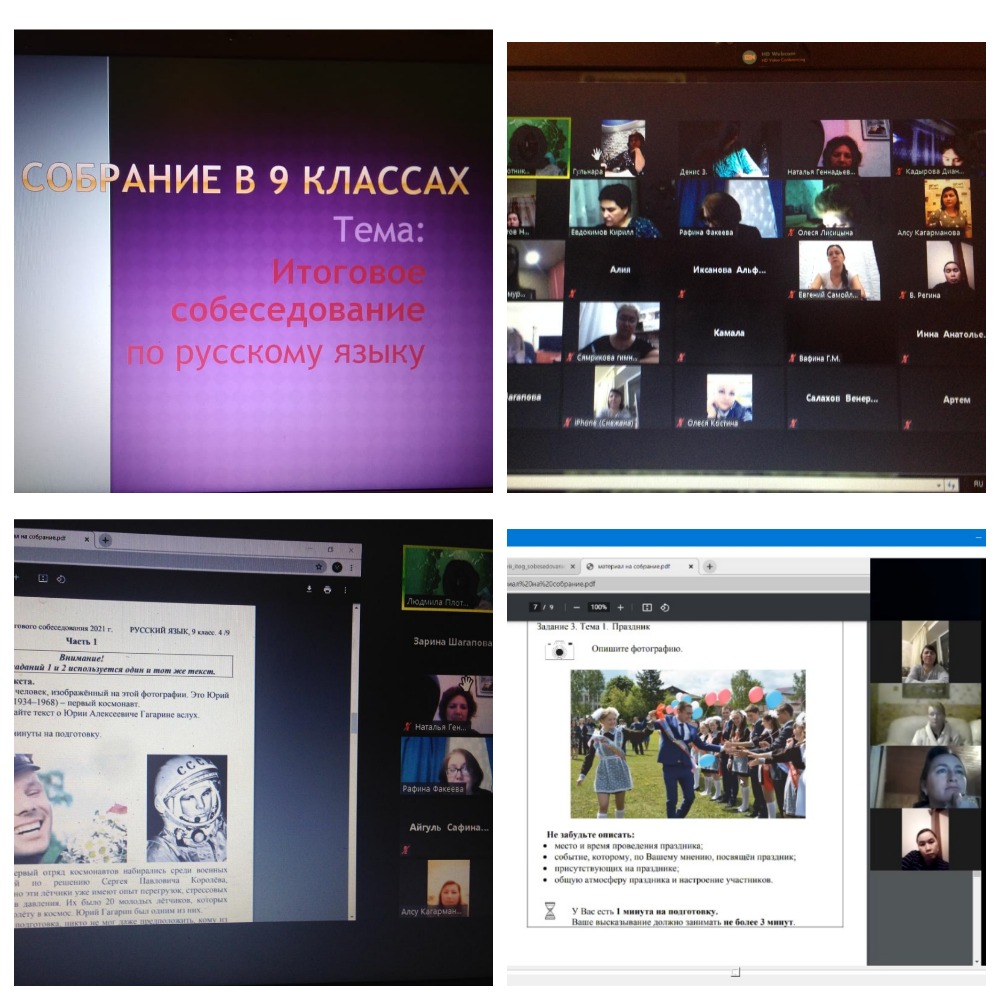Click the download icon in the PDF toolbar
This screenshot has width=1000, height=1000.
tap(309, 590)
